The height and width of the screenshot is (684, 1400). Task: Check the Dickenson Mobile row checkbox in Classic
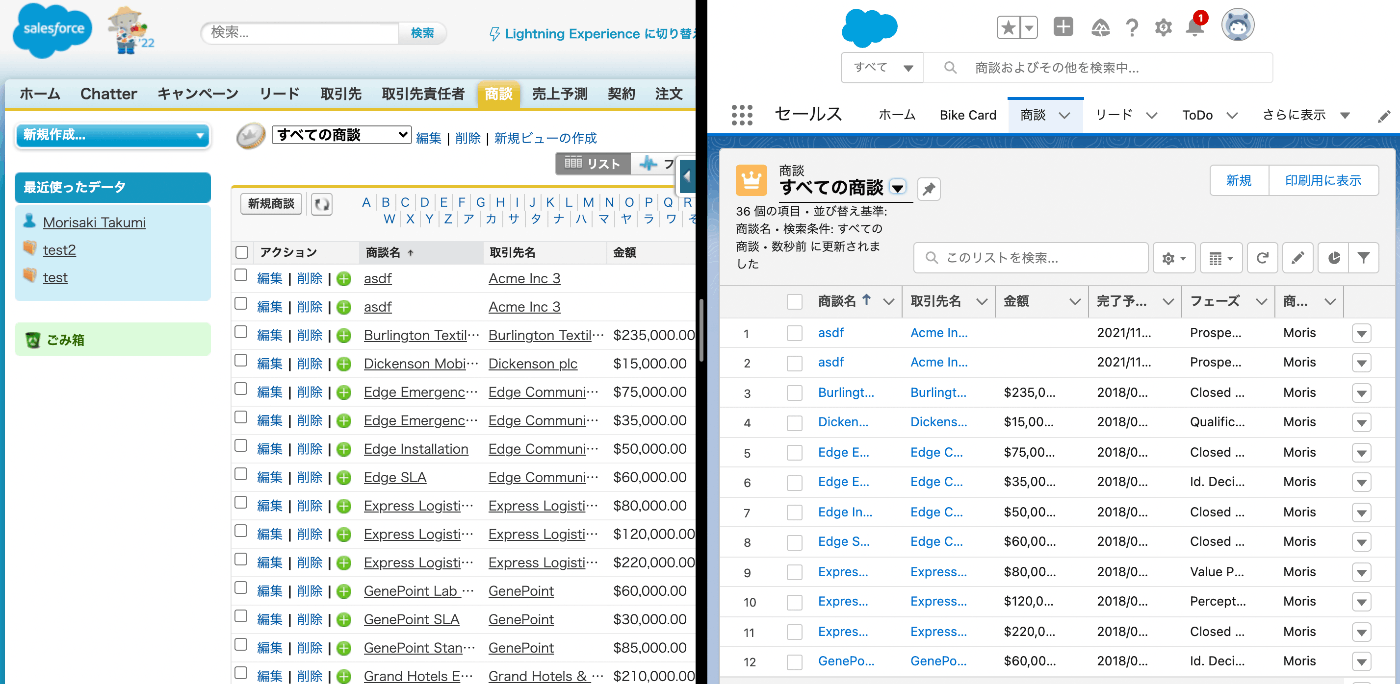[x=241, y=360]
